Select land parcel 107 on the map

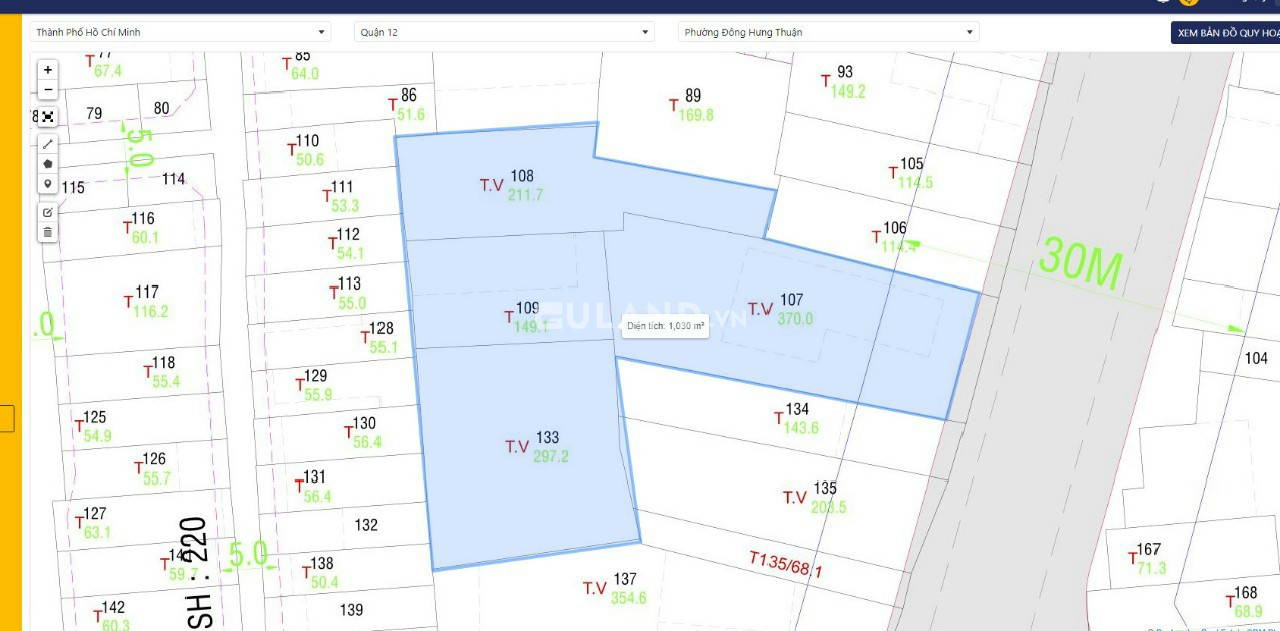tap(781, 309)
